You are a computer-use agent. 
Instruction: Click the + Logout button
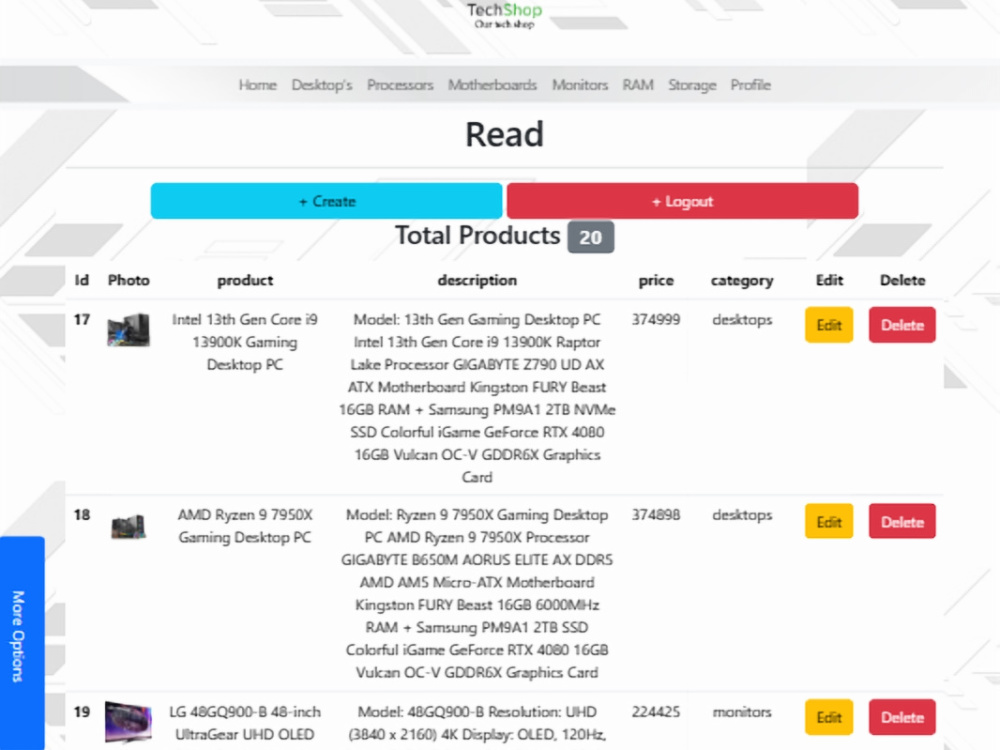click(x=682, y=201)
